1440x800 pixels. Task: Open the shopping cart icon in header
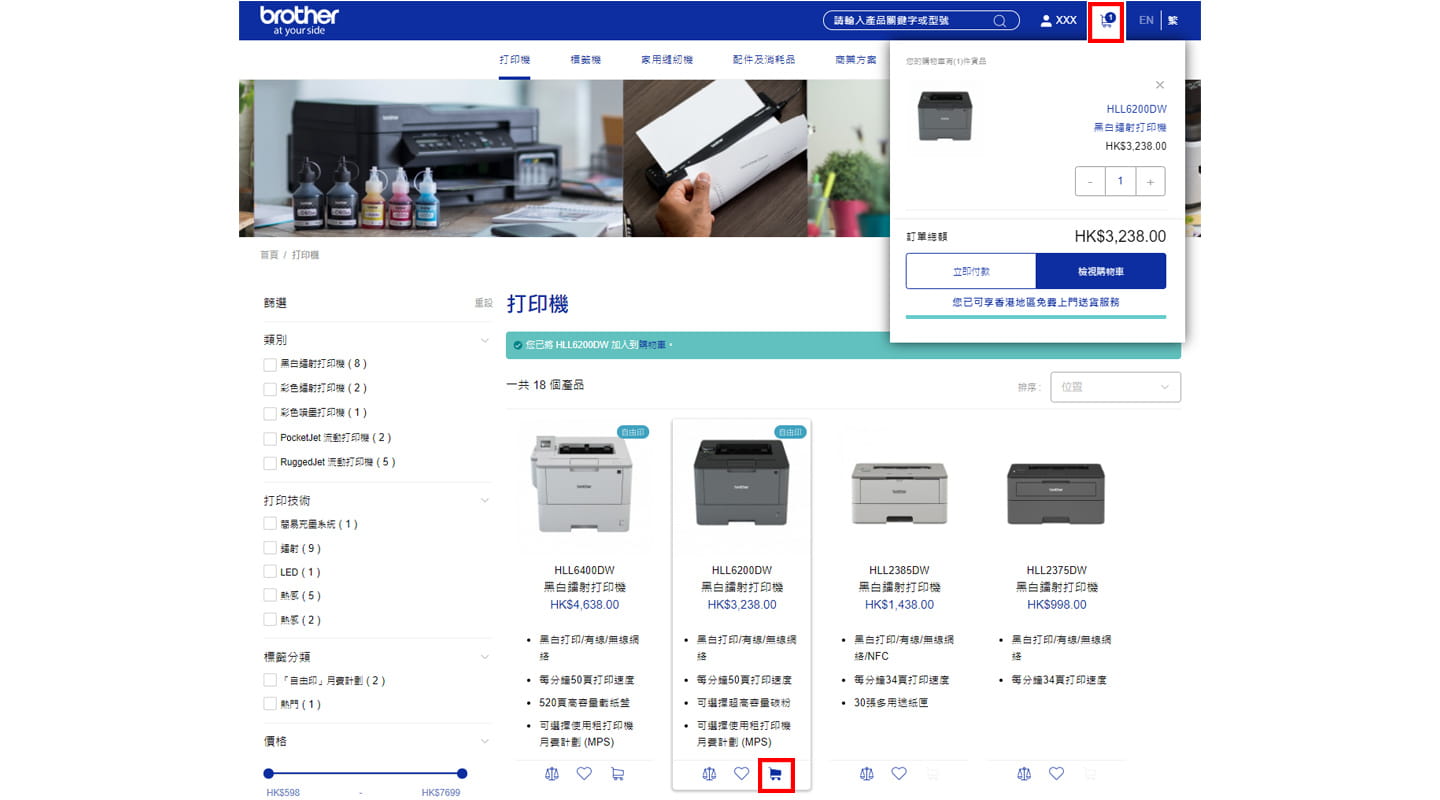[x=1106, y=20]
